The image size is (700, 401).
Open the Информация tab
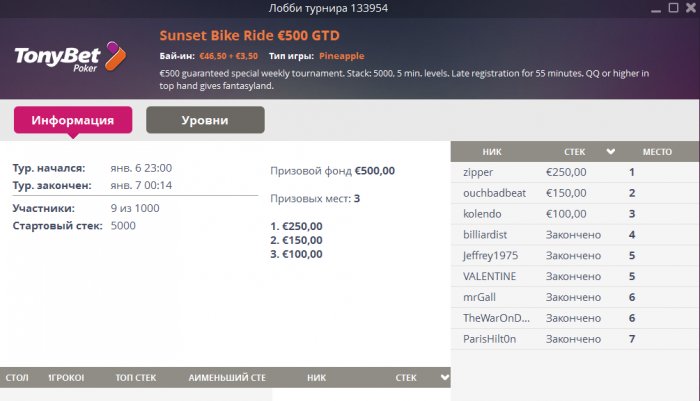coord(73,120)
